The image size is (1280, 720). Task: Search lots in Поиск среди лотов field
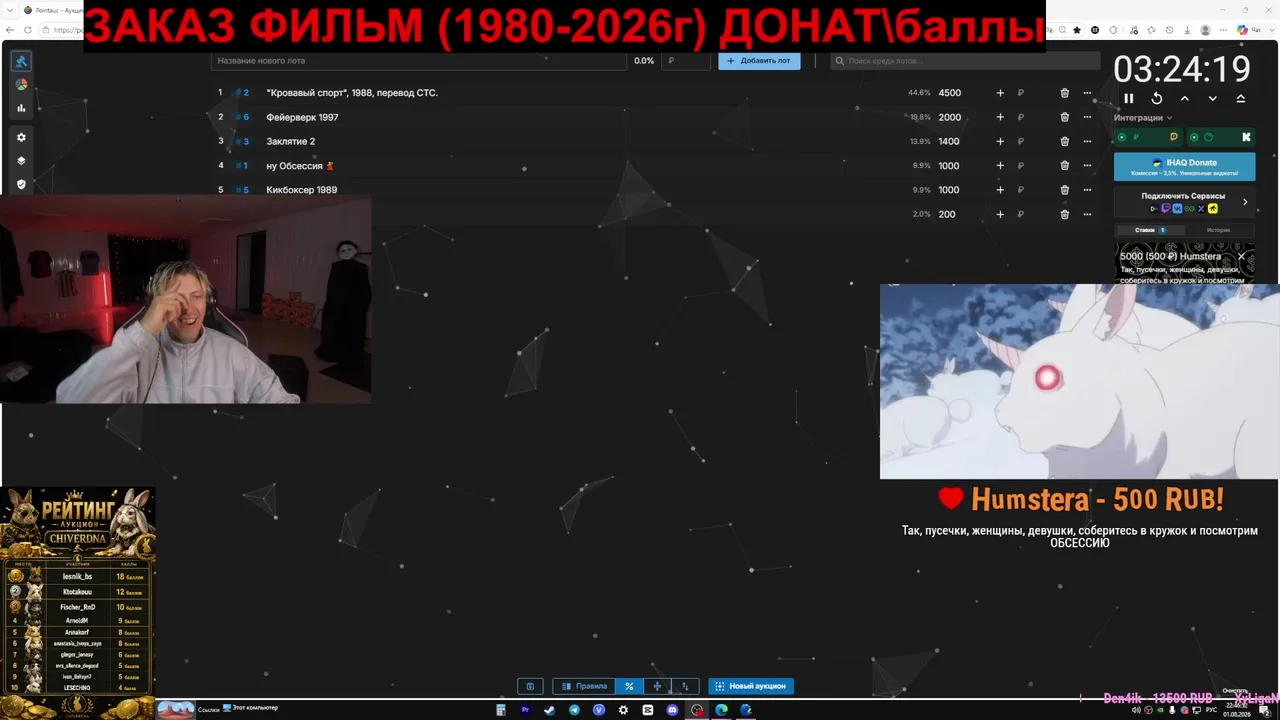coord(965,61)
